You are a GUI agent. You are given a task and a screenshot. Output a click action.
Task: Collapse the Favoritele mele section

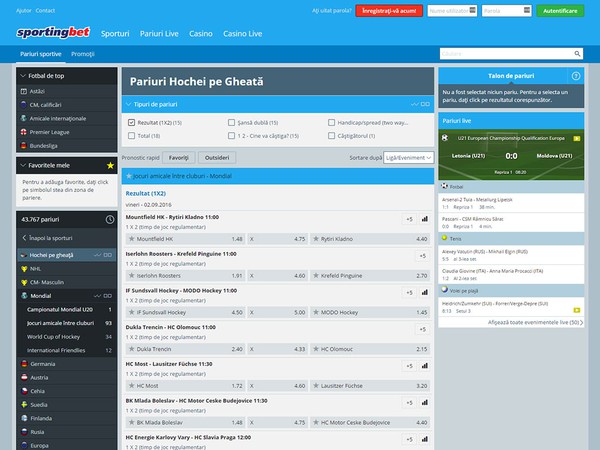click(23, 165)
